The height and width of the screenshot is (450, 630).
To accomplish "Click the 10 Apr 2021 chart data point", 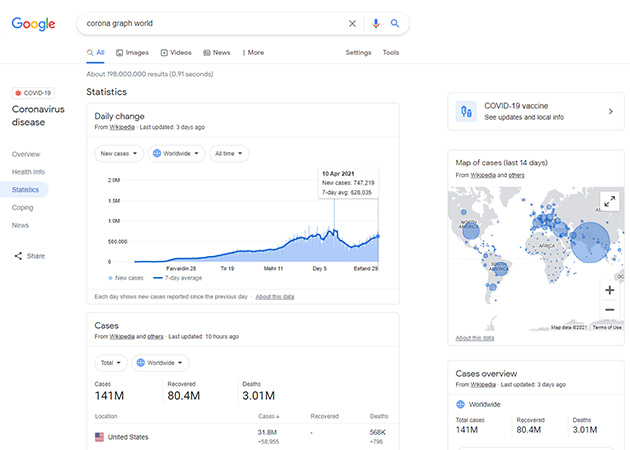I will [x=378, y=236].
